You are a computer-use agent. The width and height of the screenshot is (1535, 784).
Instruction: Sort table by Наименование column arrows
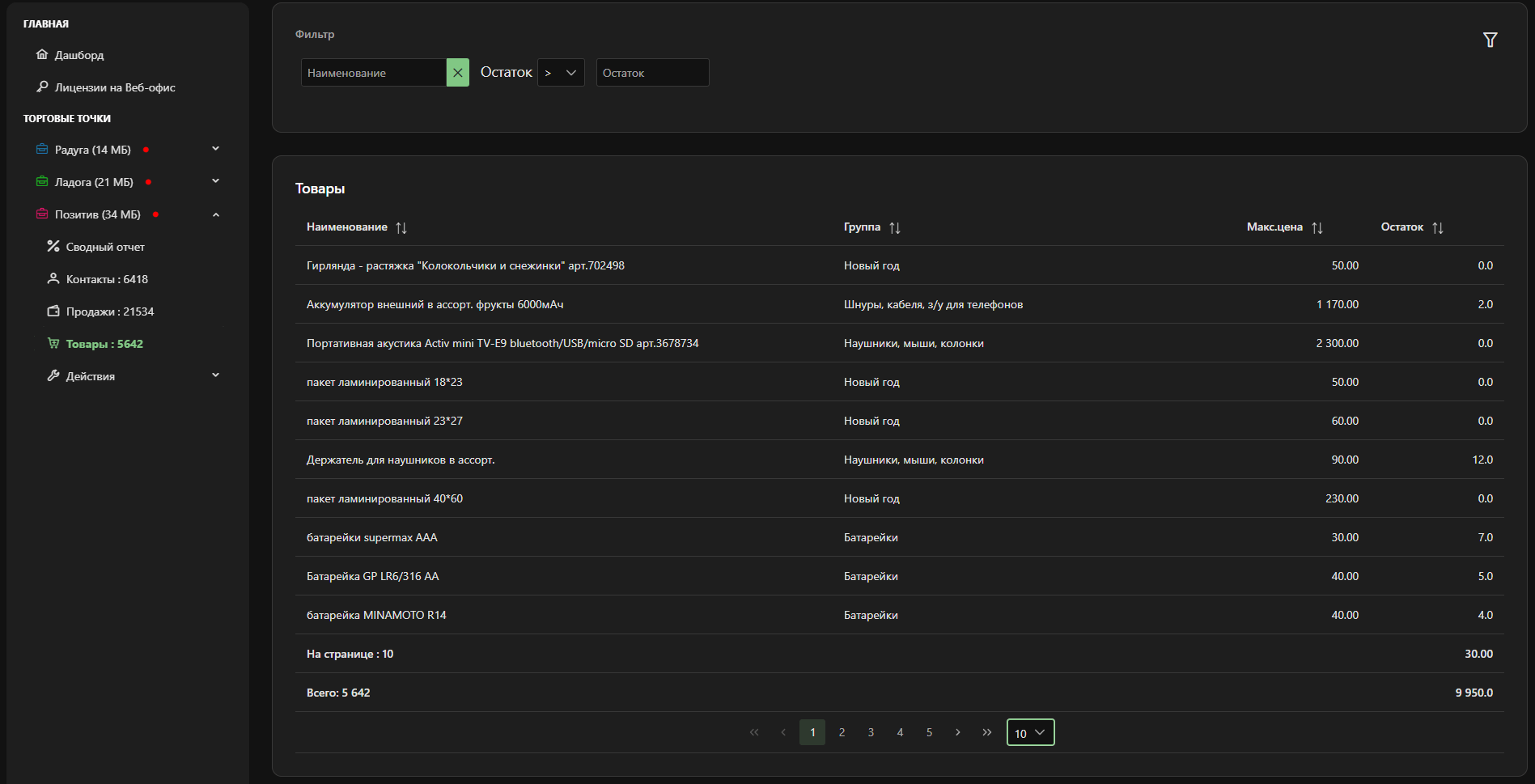click(401, 228)
